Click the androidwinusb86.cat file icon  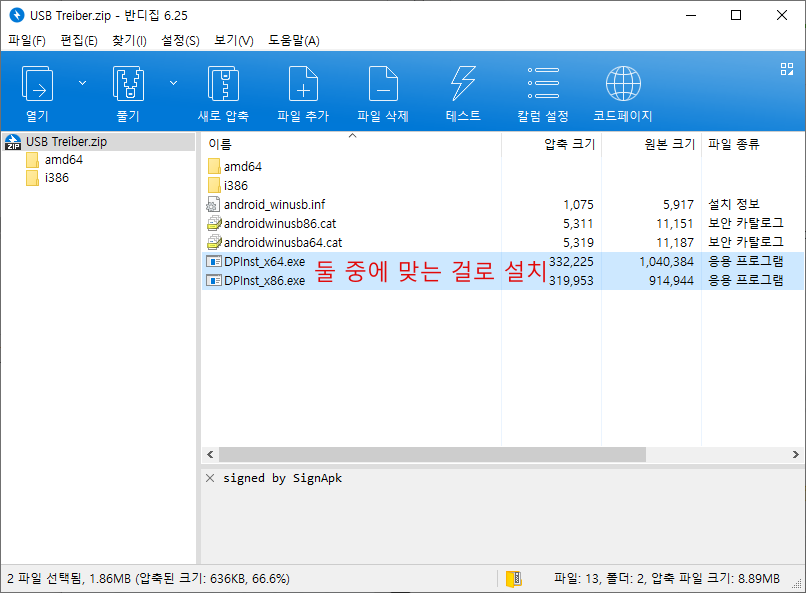pos(214,224)
